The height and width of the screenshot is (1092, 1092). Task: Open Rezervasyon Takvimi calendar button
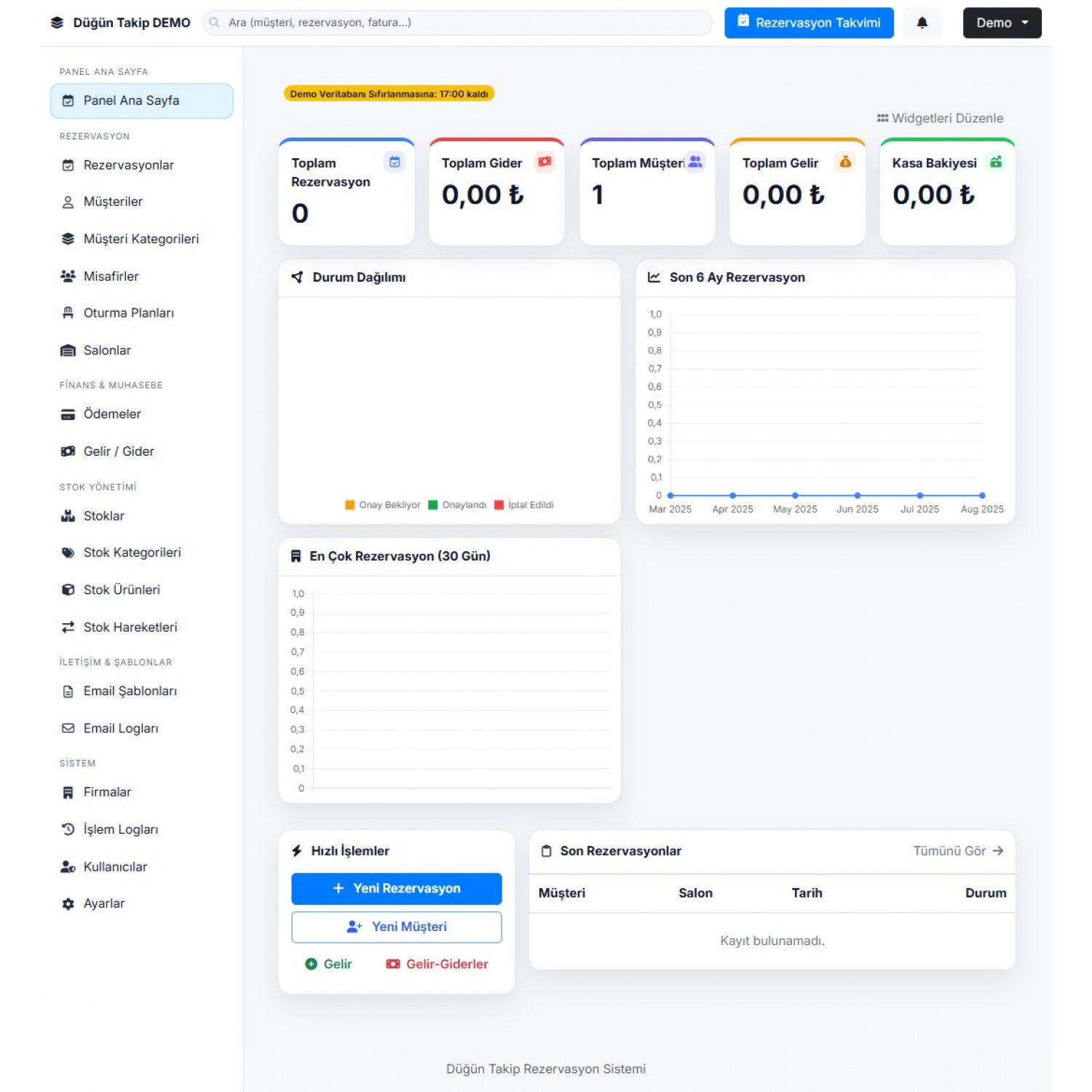(808, 23)
